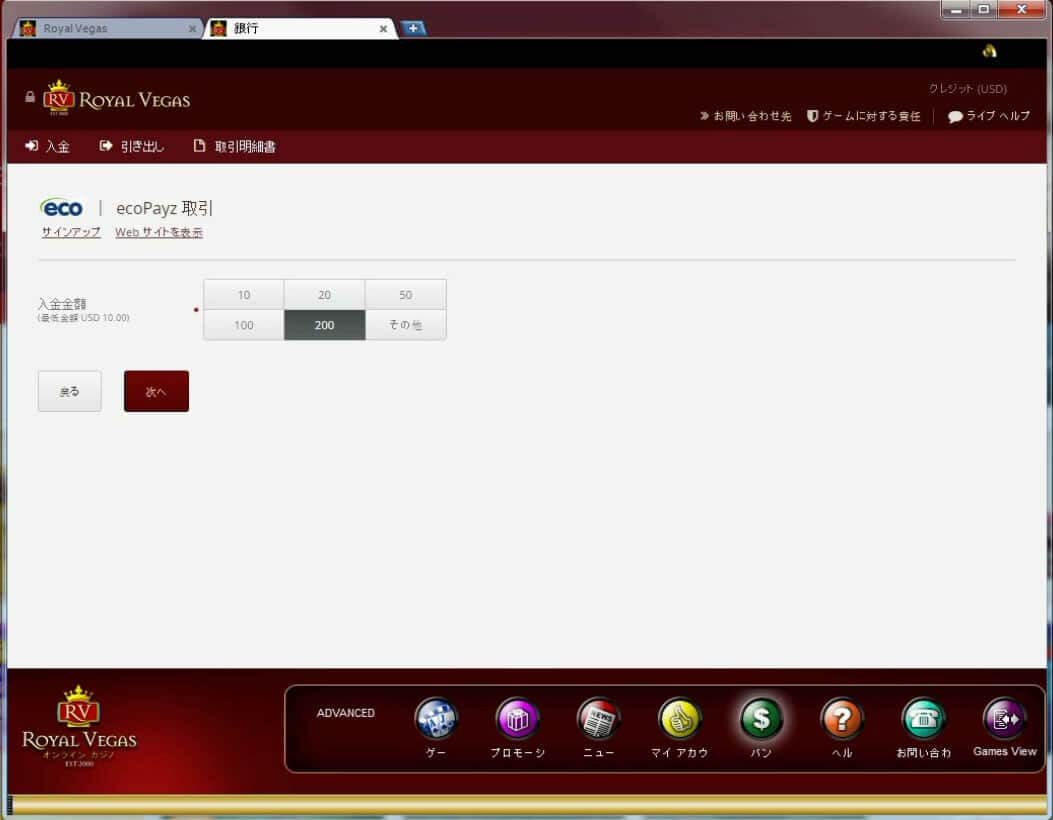The image size is (1053, 820).
Task: Switch to the Royal Vegas browser tab
Action: click(103, 29)
